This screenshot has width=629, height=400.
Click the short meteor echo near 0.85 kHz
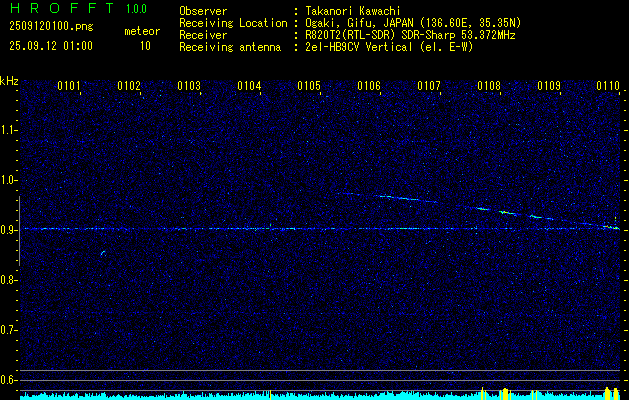[103, 253]
